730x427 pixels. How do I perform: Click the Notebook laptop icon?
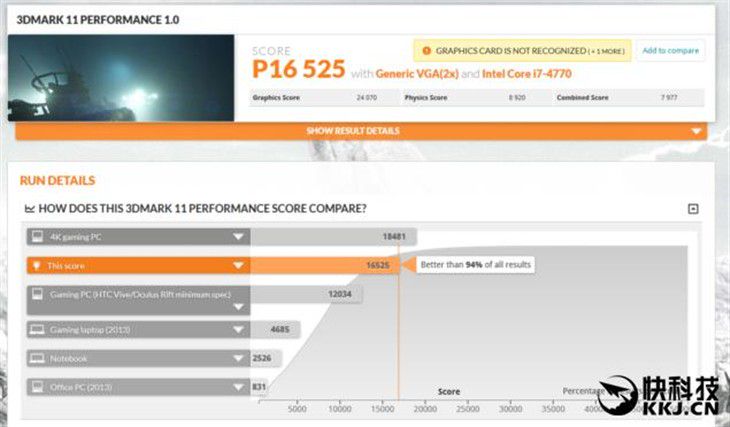37,359
